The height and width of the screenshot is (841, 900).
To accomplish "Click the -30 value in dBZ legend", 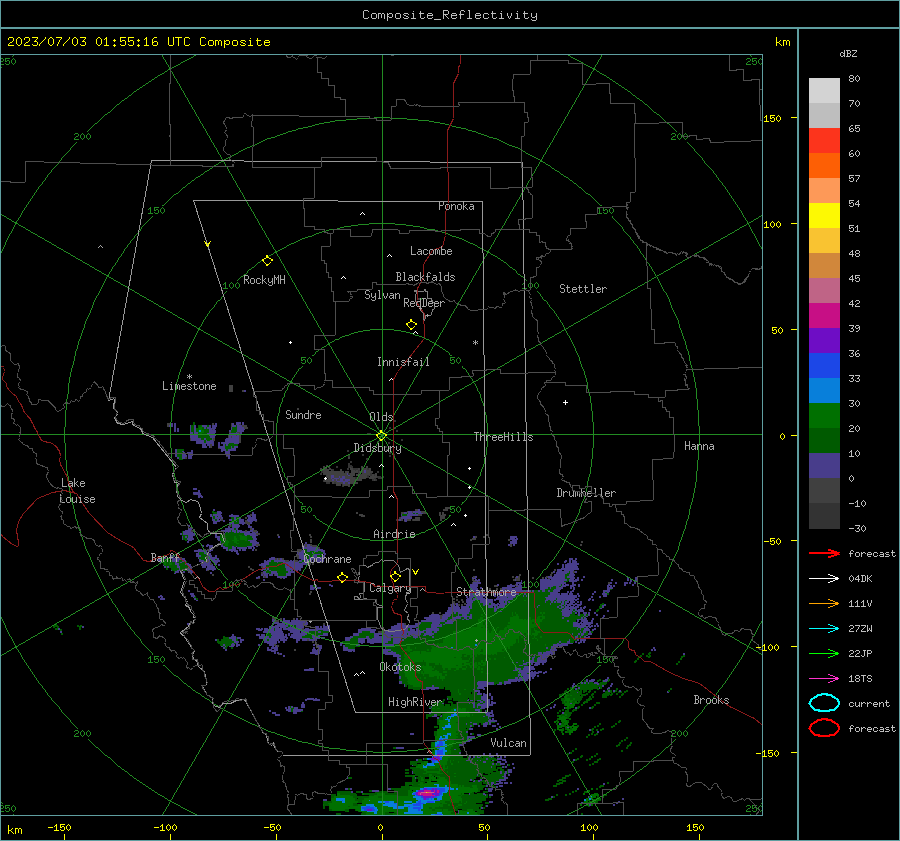I will (857, 528).
